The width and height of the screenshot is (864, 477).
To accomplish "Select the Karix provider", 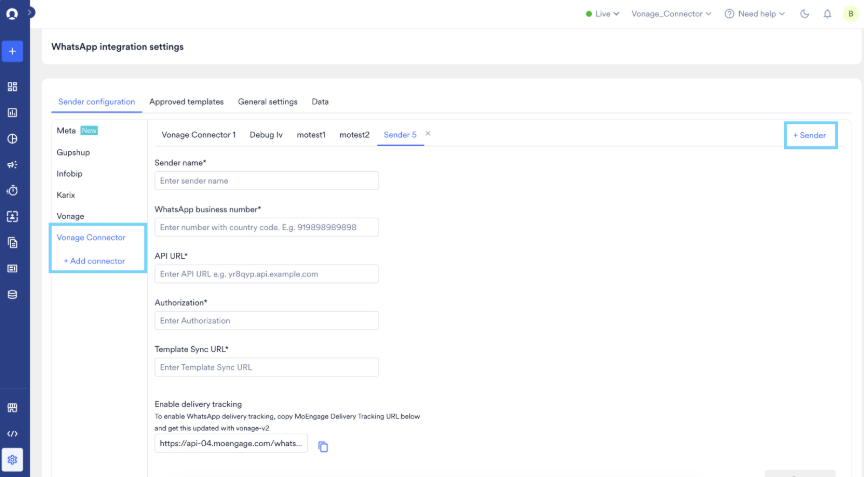I will point(66,195).
